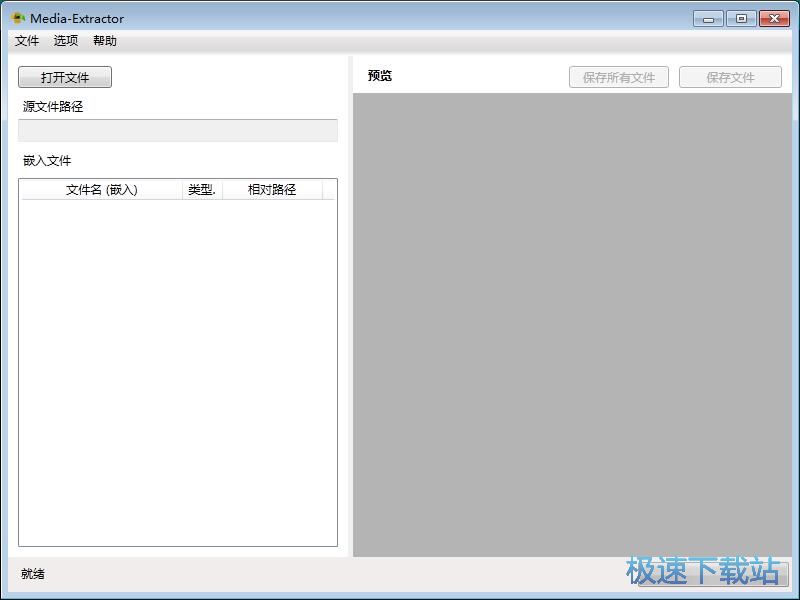Viewport: 800px width, 600px height.
Task: Click the Media-Extractor application icon in the title bar
Action: [18, 17]
